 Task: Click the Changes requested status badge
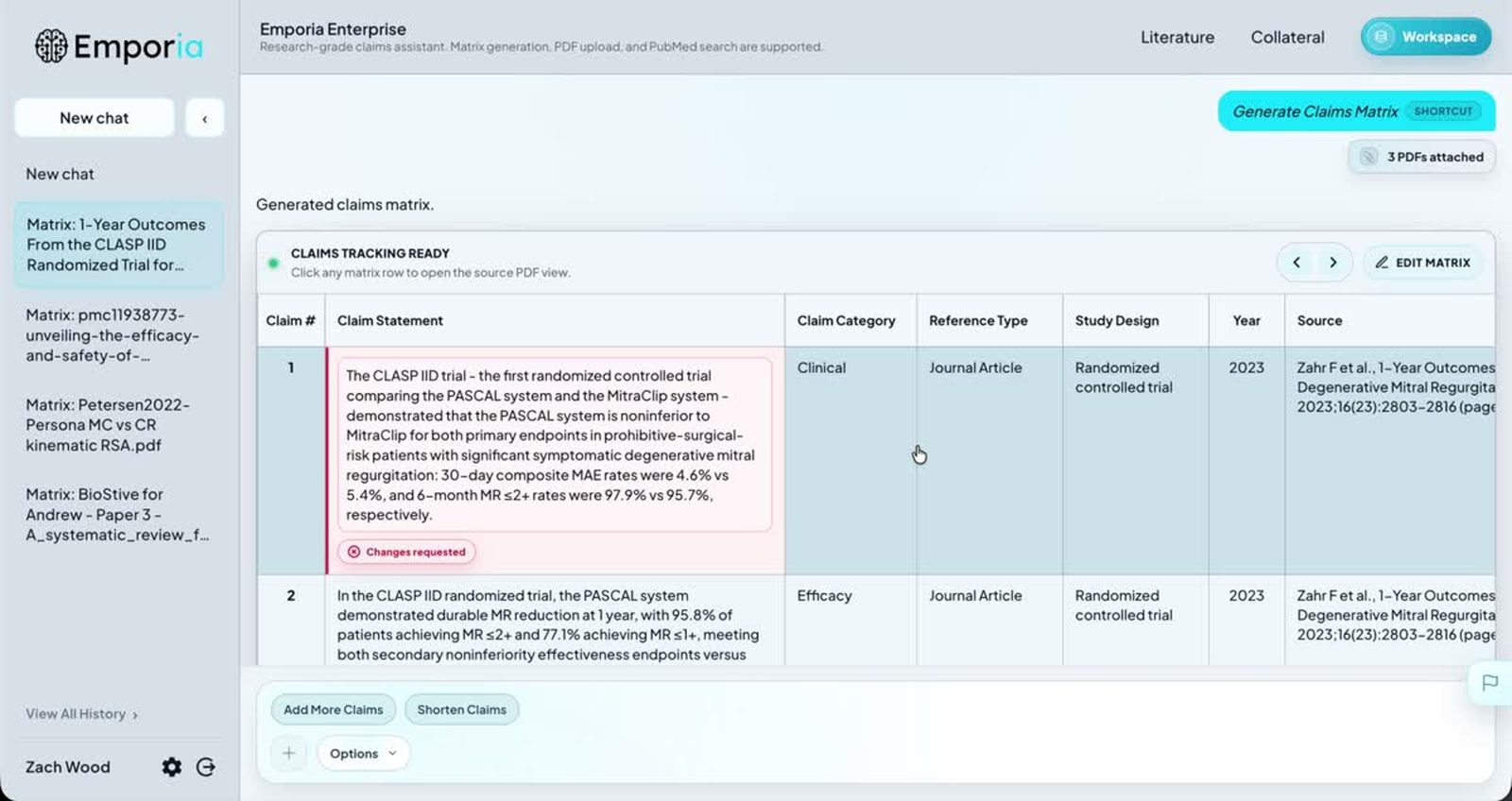406,552
